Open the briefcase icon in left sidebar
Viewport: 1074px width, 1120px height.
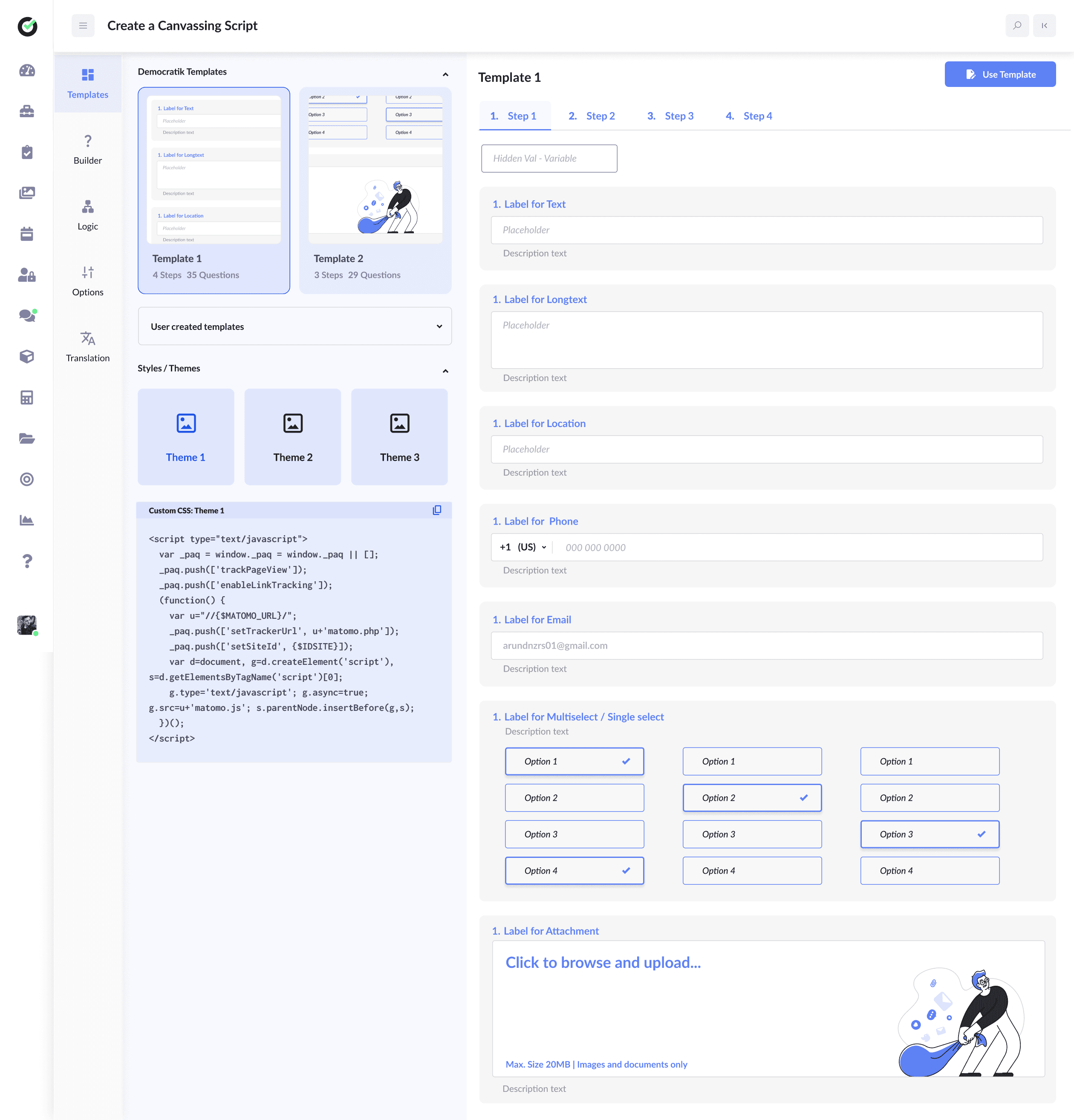point(27,111)
